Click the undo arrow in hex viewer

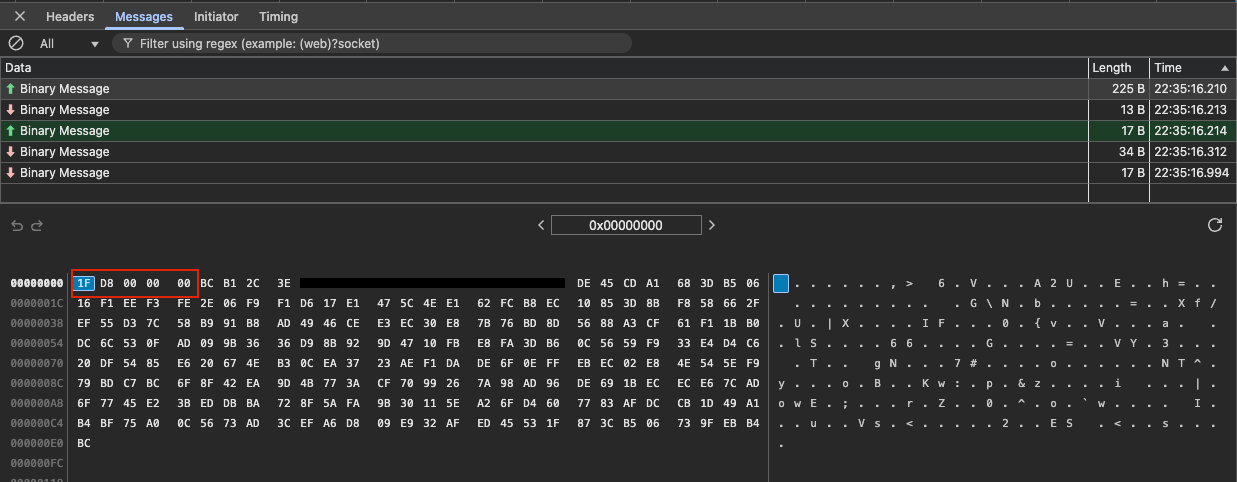17,226
